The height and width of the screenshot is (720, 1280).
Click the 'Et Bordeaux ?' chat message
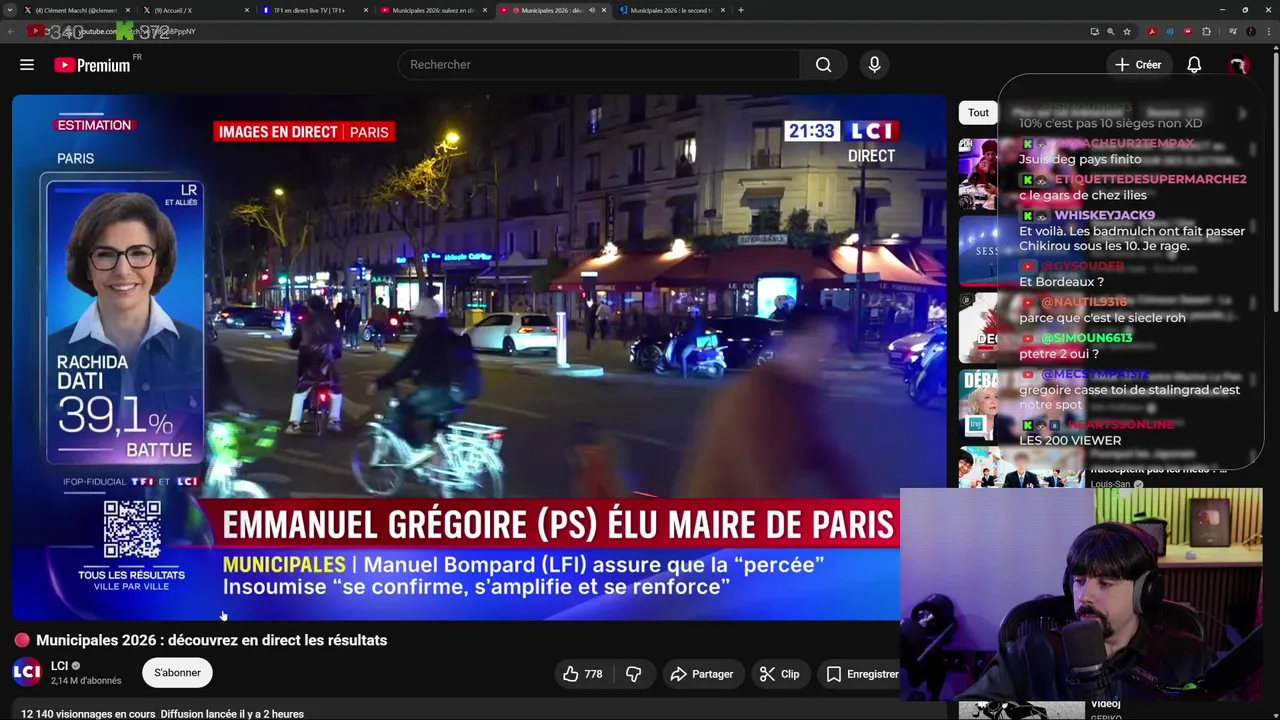click(x=1061, y=282)
